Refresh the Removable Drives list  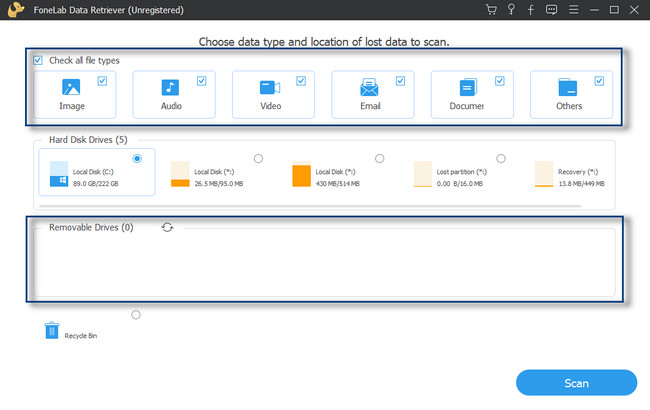pyautogui.click(x=167, y=227)
